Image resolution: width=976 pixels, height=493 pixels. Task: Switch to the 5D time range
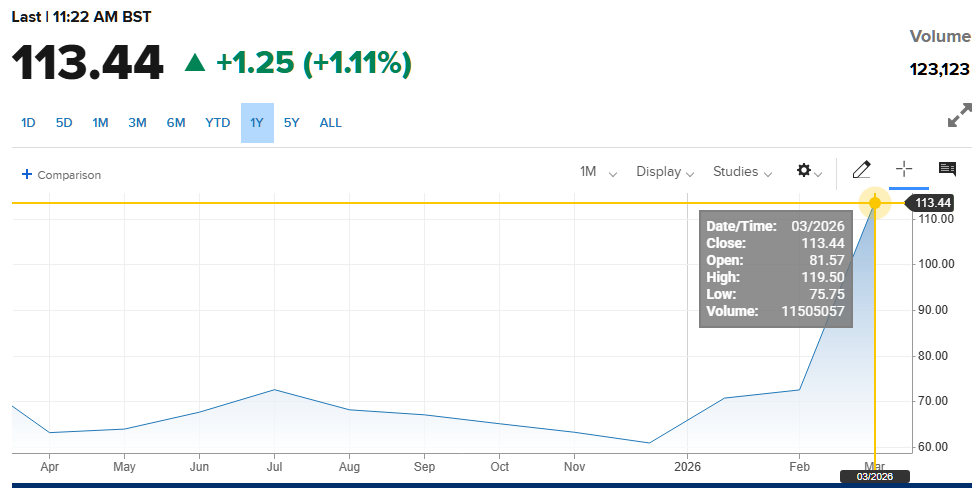[64, 123]
